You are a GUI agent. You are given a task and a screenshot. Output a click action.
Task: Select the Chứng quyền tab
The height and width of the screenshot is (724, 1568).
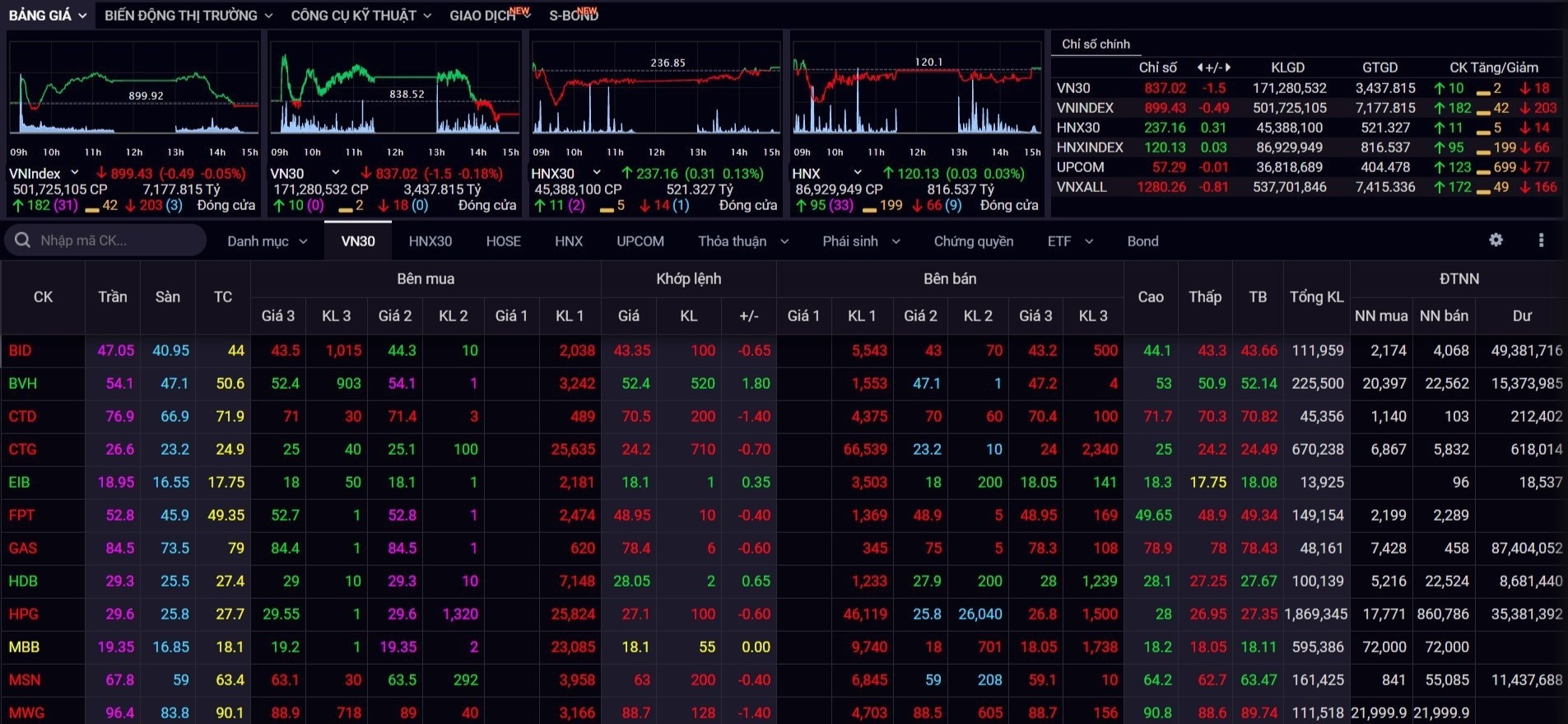973,241
